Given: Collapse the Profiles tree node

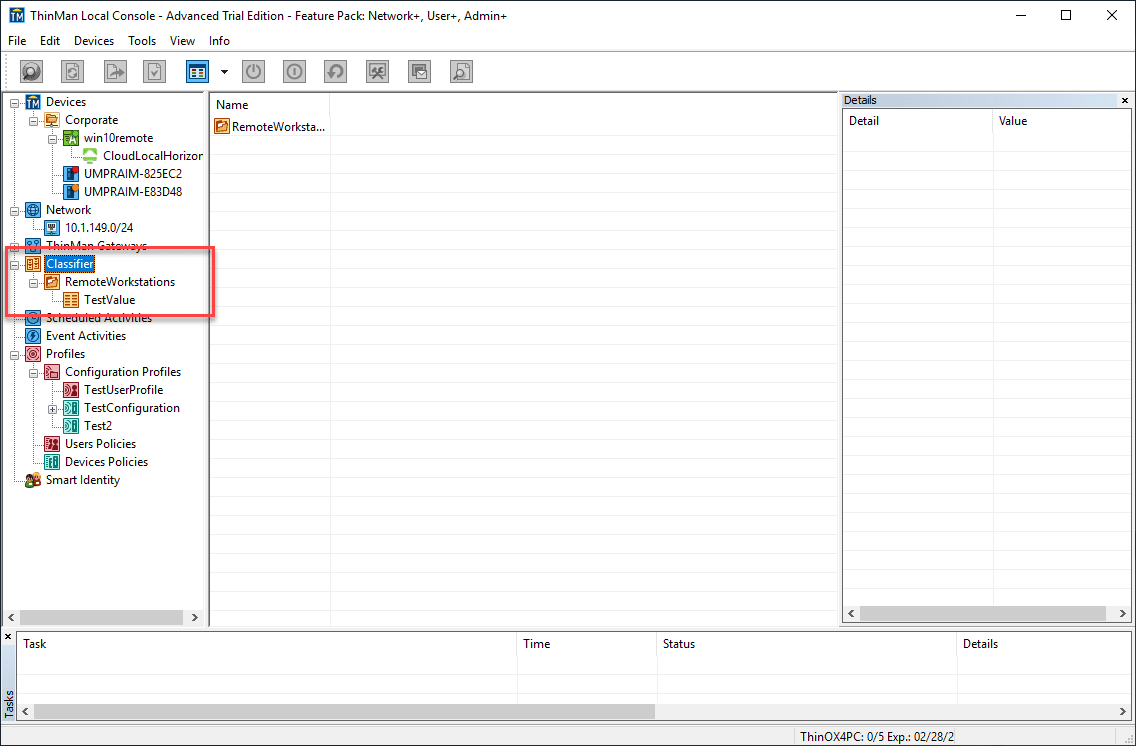Looking at the screenshot, I should tap(14, 355).
